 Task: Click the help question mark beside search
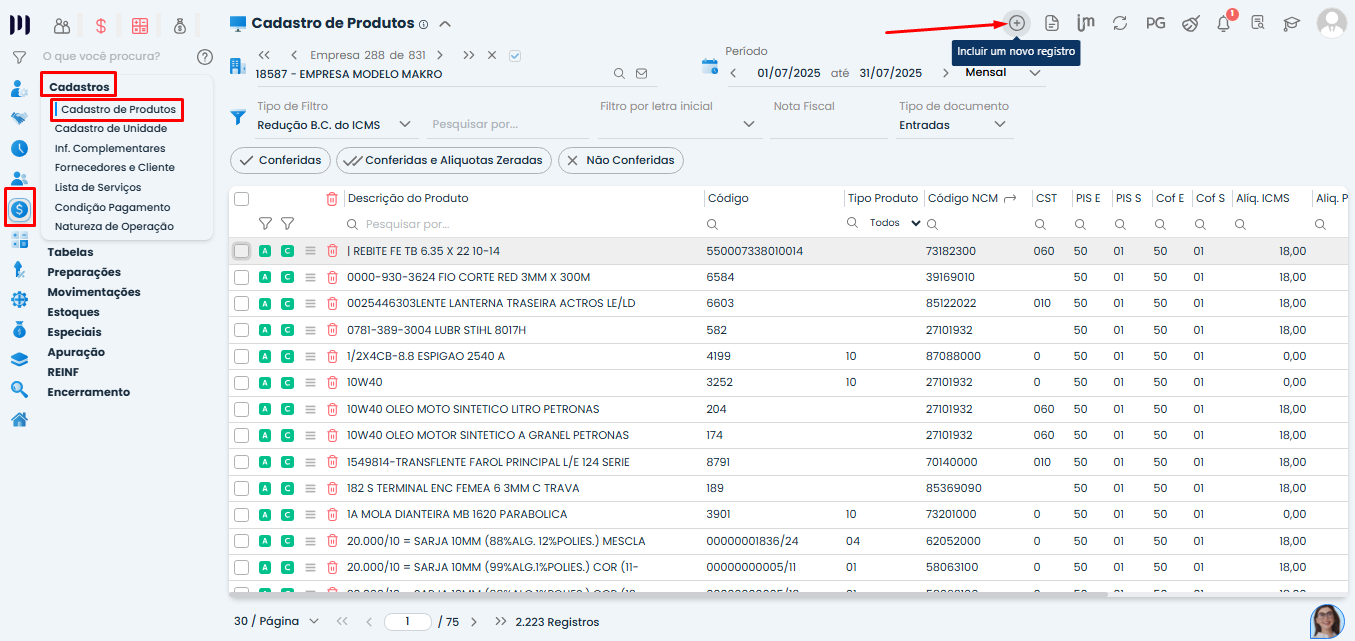click(x=205, y=57)
